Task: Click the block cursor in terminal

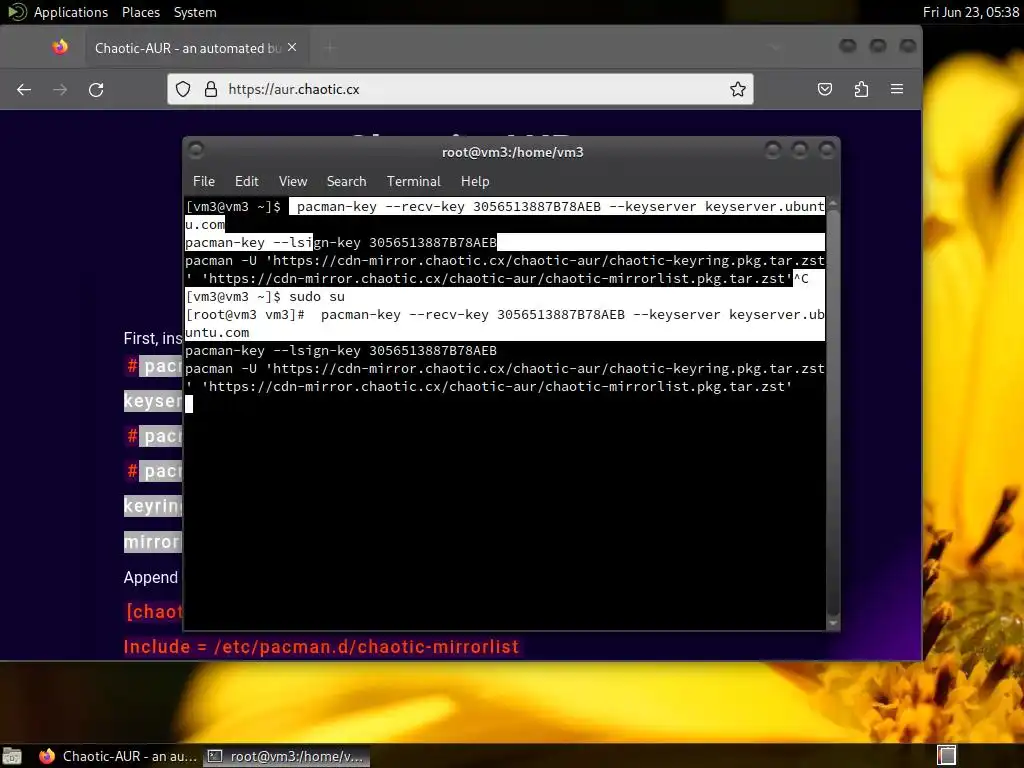Action: point(189,404)
